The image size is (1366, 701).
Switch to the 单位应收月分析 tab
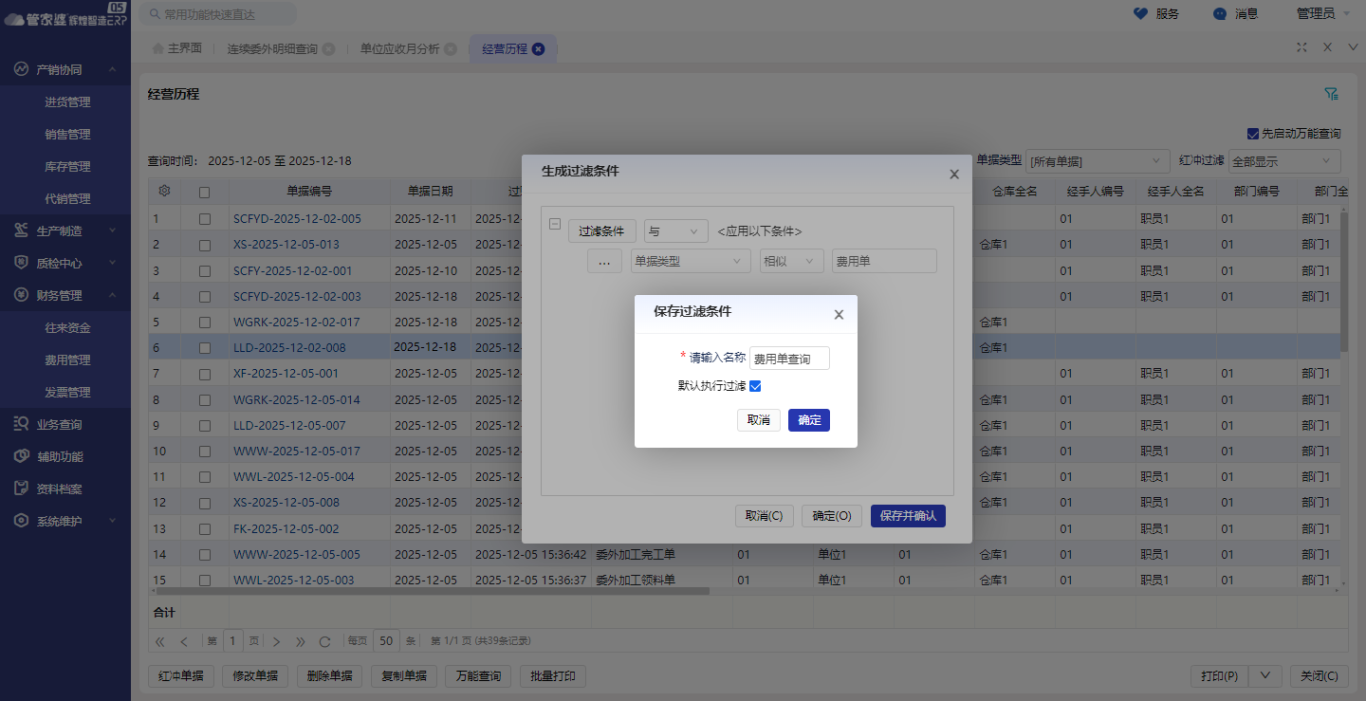(399, 49)
